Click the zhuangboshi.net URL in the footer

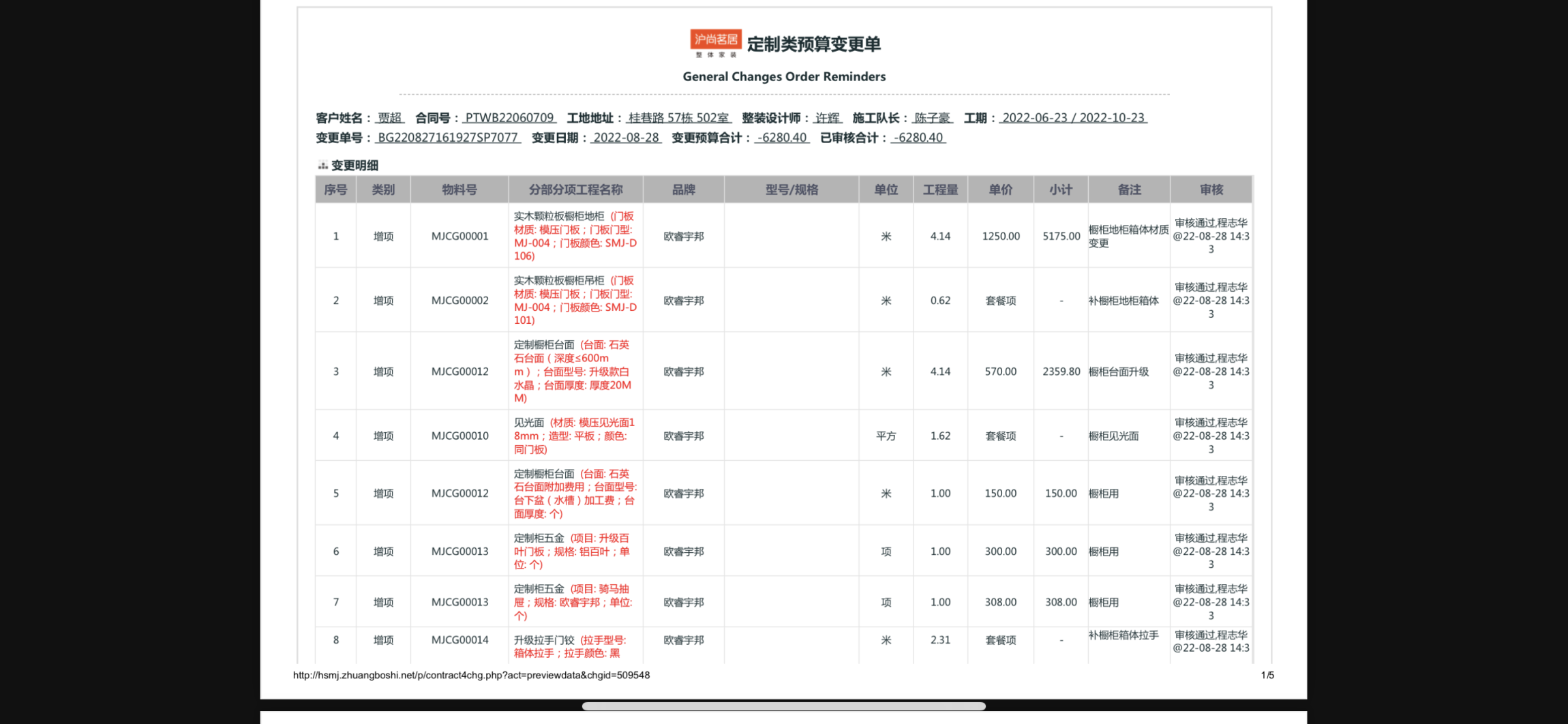coord(471,675)
